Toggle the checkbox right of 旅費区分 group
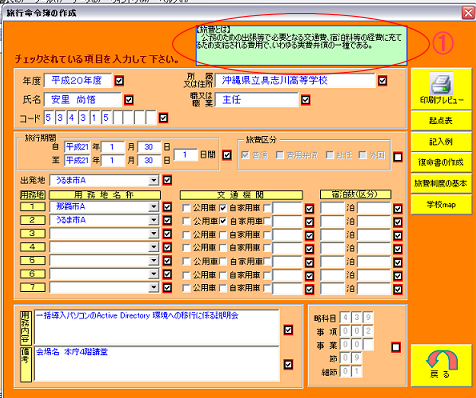 point(398,157)
